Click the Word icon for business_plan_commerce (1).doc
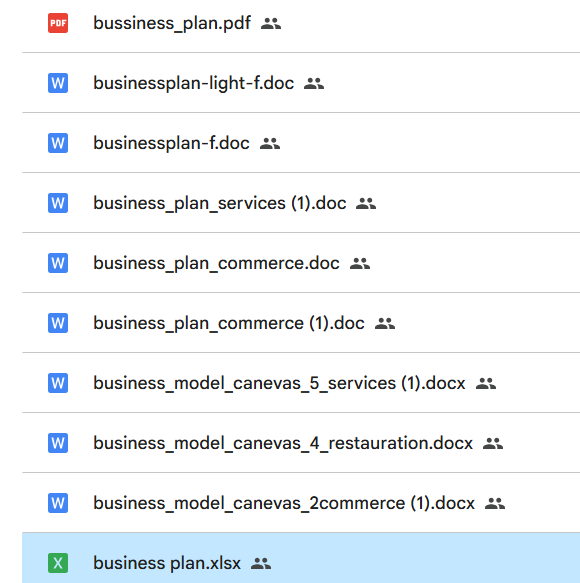The width and height of the screenshot is (580, 583). click(58, 323)
